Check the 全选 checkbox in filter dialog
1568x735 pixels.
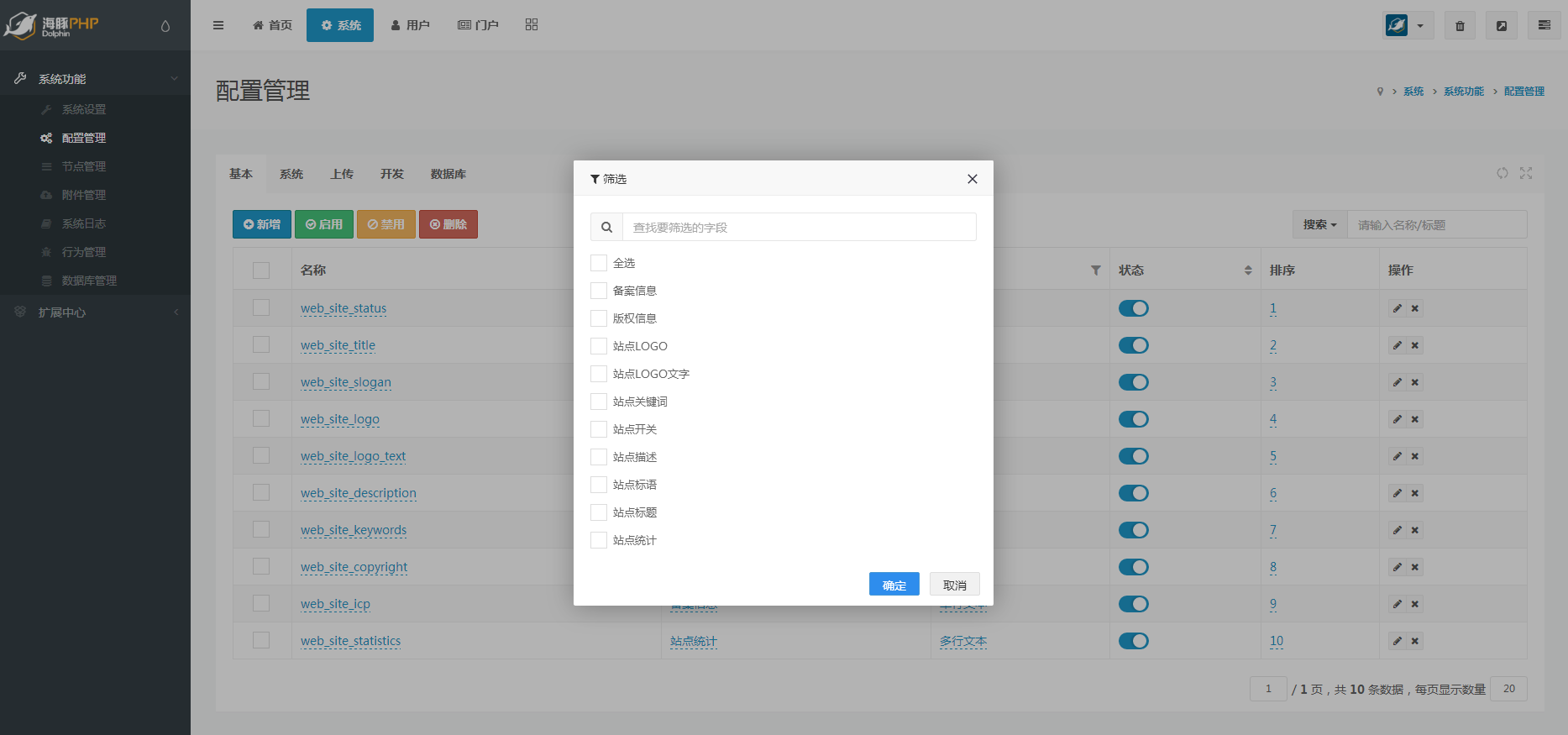click(x=599, y=263)
